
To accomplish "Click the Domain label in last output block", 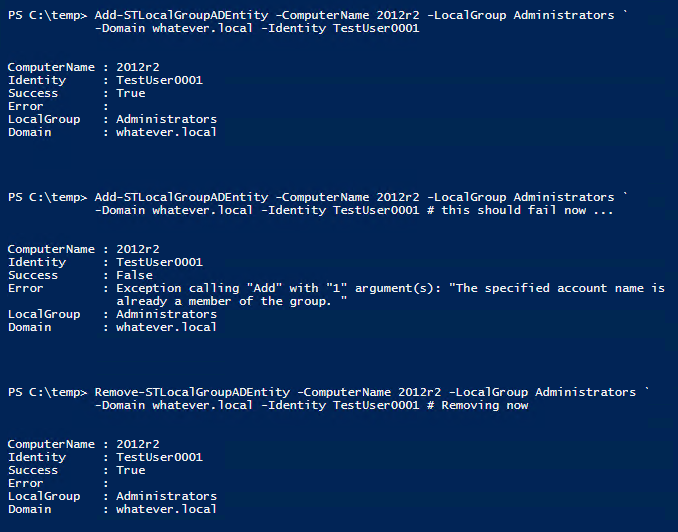I will pyautogui.click(x=29, y=509).
